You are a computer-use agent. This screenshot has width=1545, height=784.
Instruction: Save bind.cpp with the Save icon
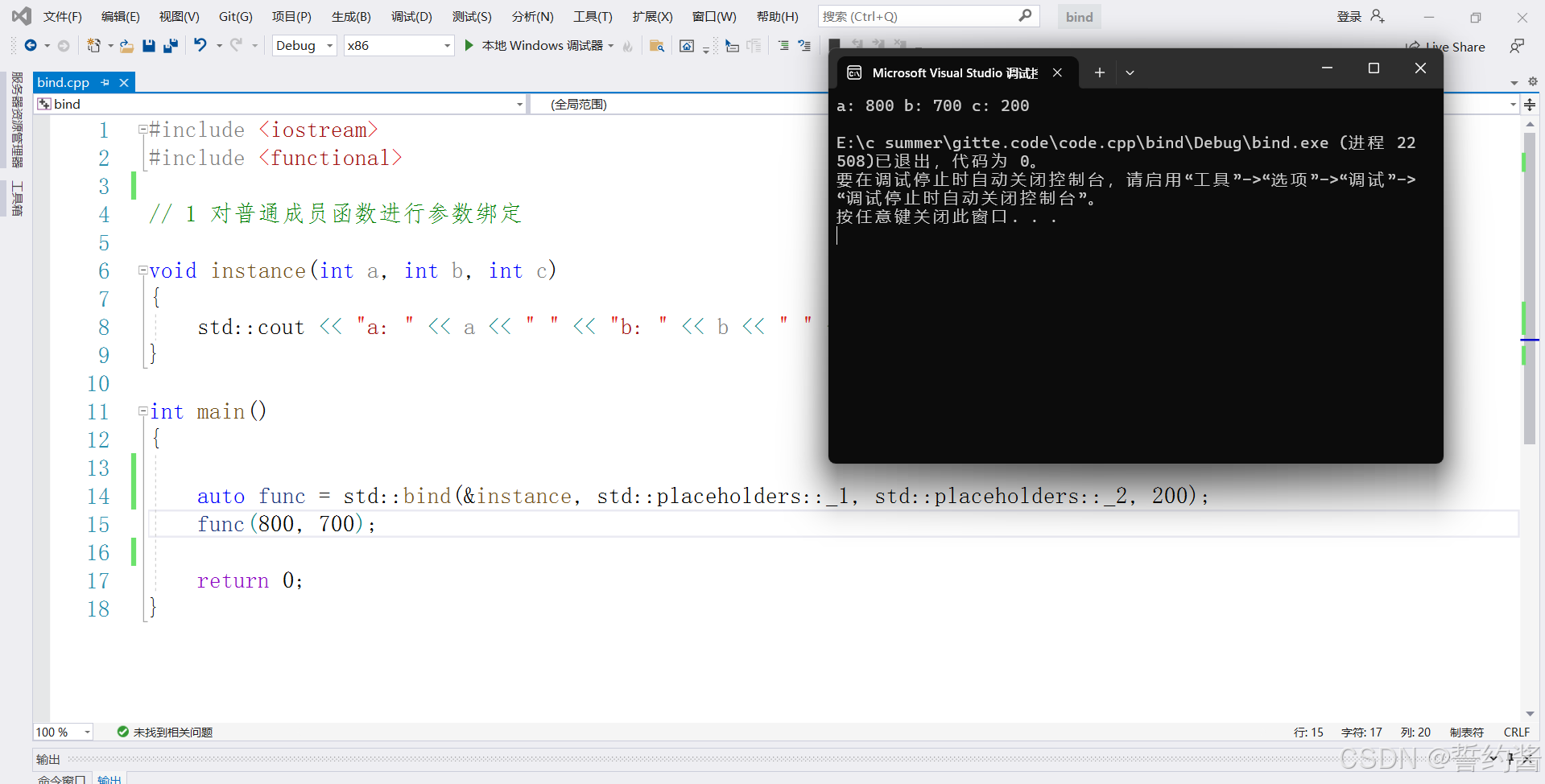point(149,46)
